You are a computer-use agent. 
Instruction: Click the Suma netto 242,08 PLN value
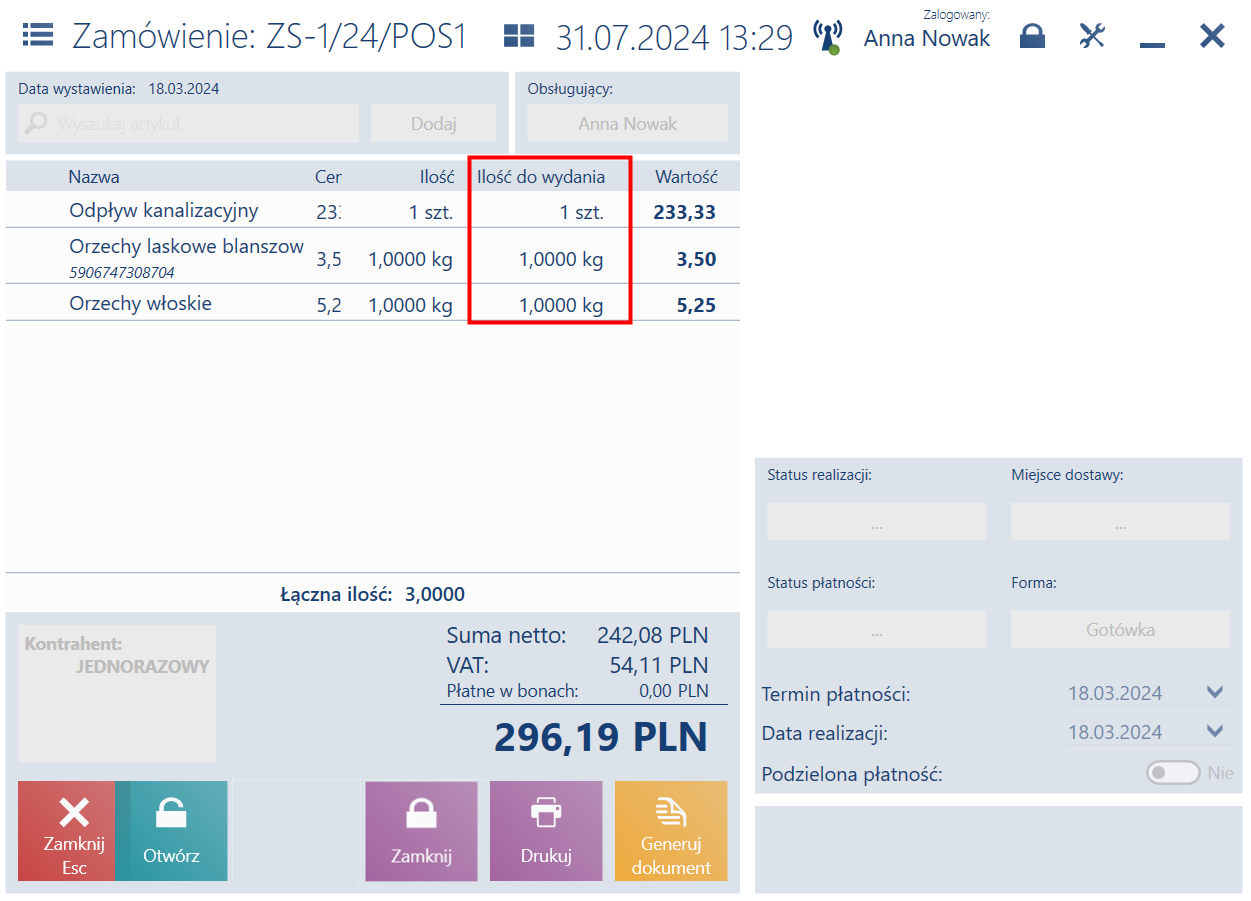pyautogui.click(x=652, y=635)
